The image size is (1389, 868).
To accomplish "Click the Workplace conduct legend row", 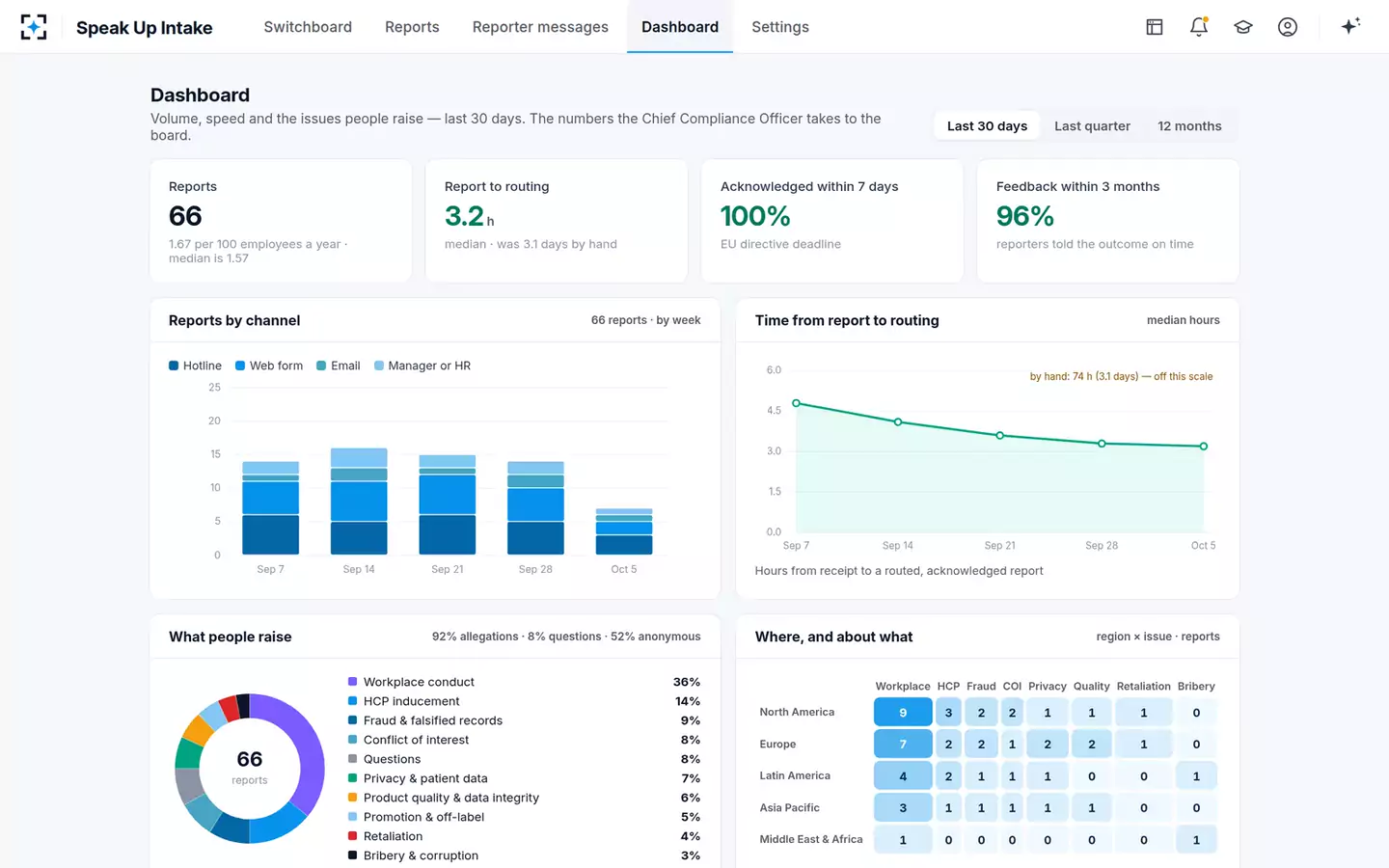I will tap(524, 682).
